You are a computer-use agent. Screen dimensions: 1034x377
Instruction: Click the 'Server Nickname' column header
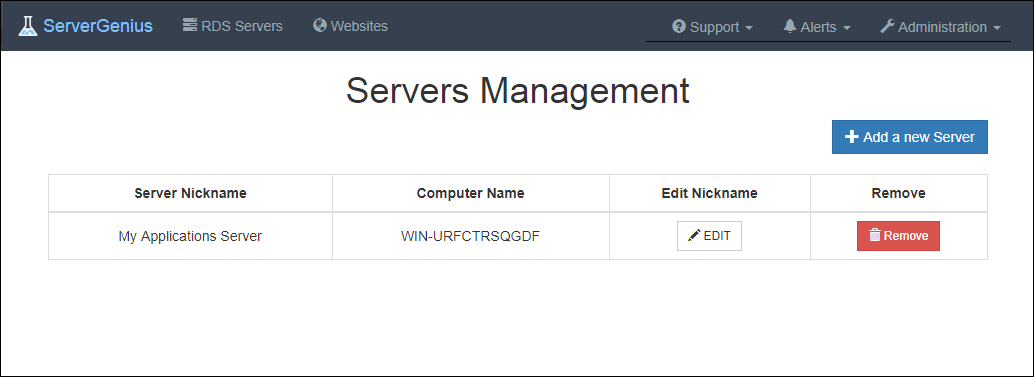(x=190, y=193)
